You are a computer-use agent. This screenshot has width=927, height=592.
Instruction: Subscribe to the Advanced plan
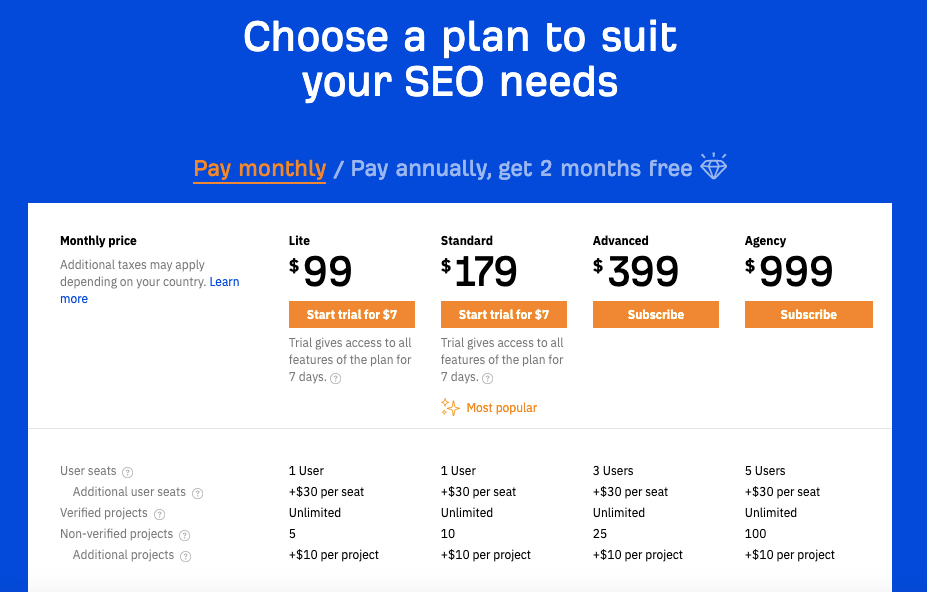pyautogui.click(x=656, y=314)
